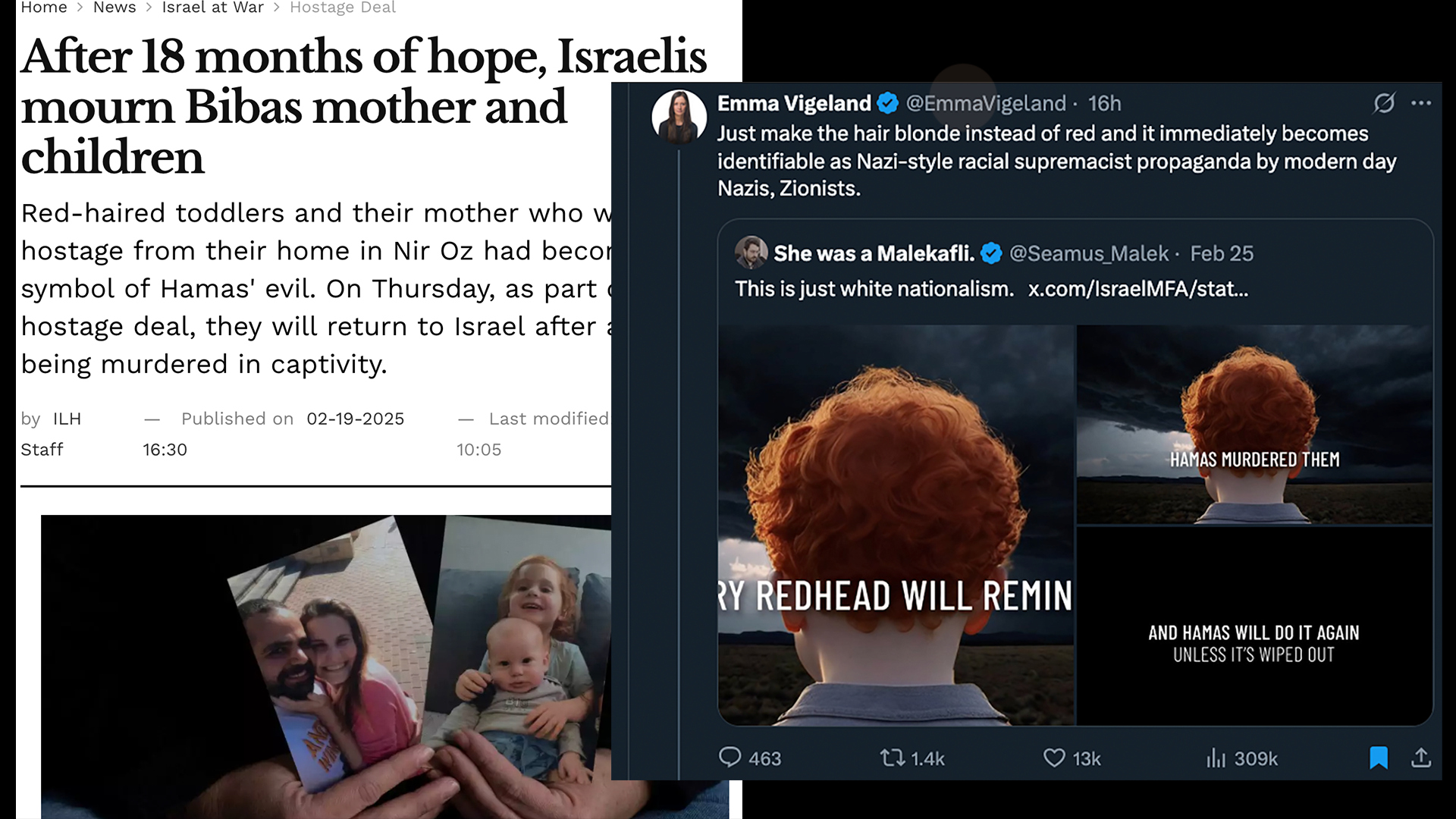This screenshot has width=1456, height=819.
Task: Go to News breadcrumb section
Action: 115,8
